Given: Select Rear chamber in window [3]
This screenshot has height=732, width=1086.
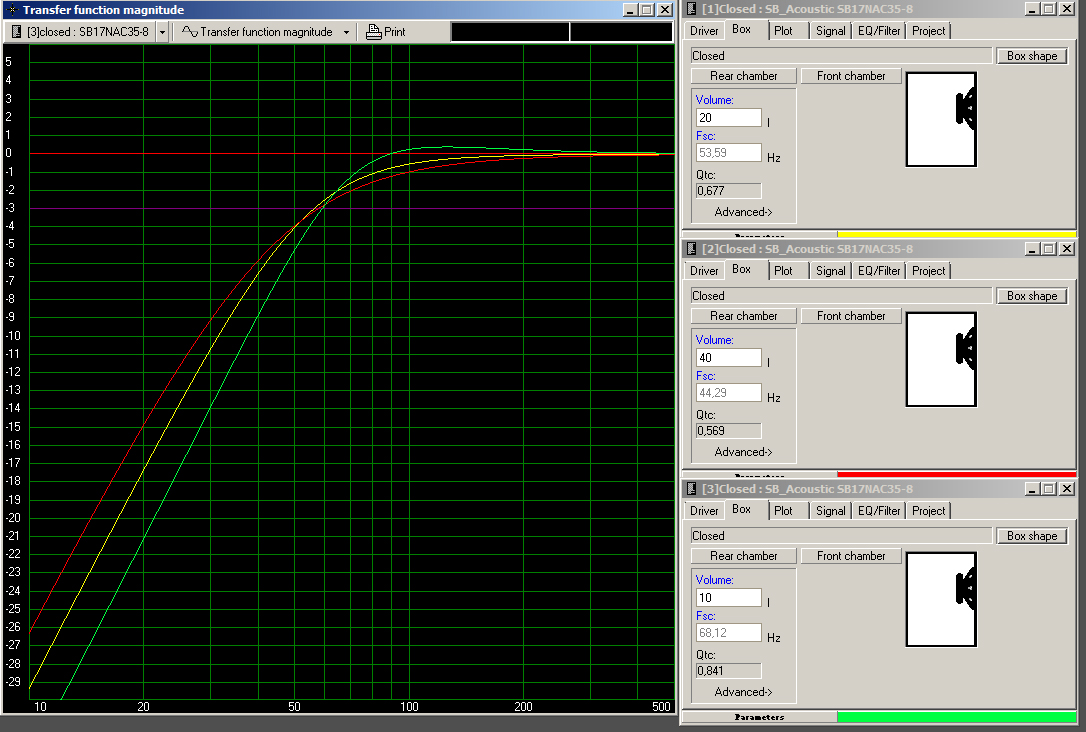Looking at the screenshot, I should click(x=743, y=556).
